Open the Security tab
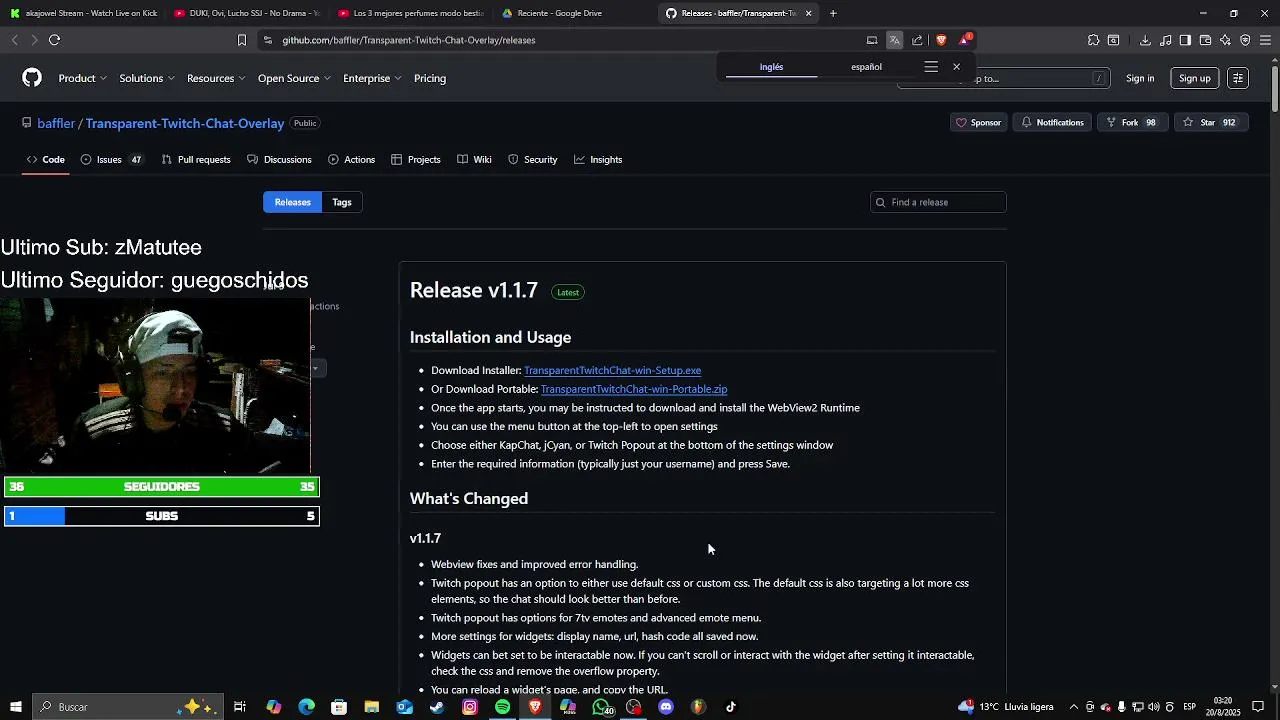Image resolution: width=1280 pixels, height=720 pixels. pos(532,160)
